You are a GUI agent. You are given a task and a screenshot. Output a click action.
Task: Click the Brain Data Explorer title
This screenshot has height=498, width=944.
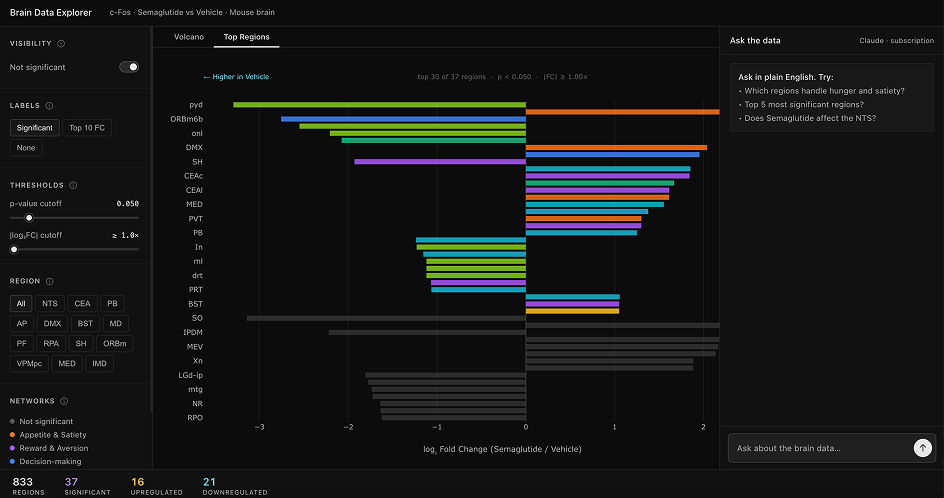51,12
